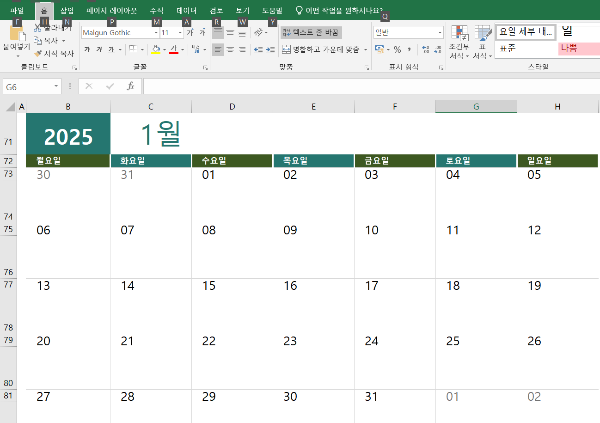Open the Malgun Gothic font name dropdown
This screenshot has height=423, width=600.
pyautogui.click(x=156, y=33)
